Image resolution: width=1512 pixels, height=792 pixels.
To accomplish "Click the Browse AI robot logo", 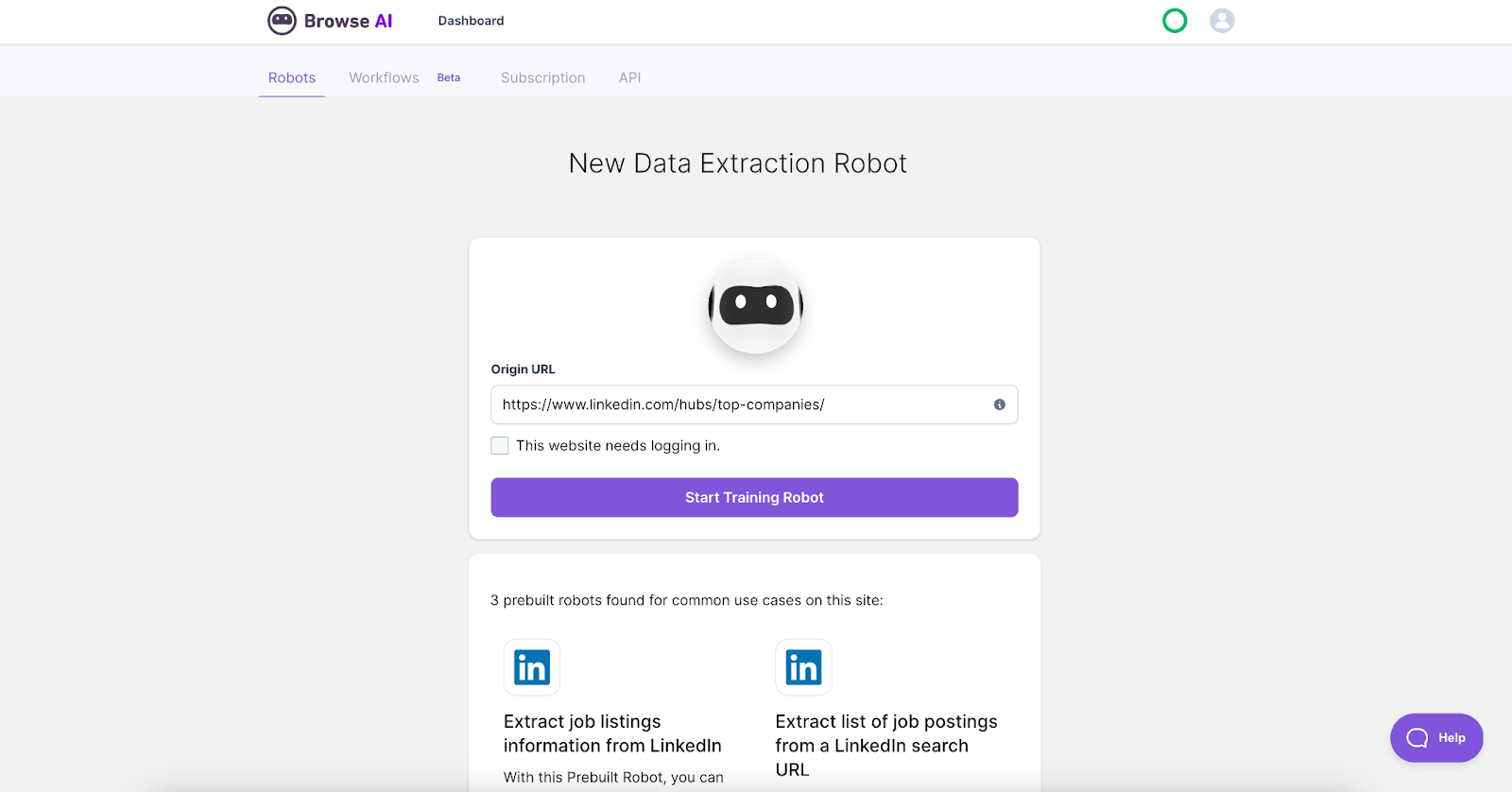I will [282, 21].
